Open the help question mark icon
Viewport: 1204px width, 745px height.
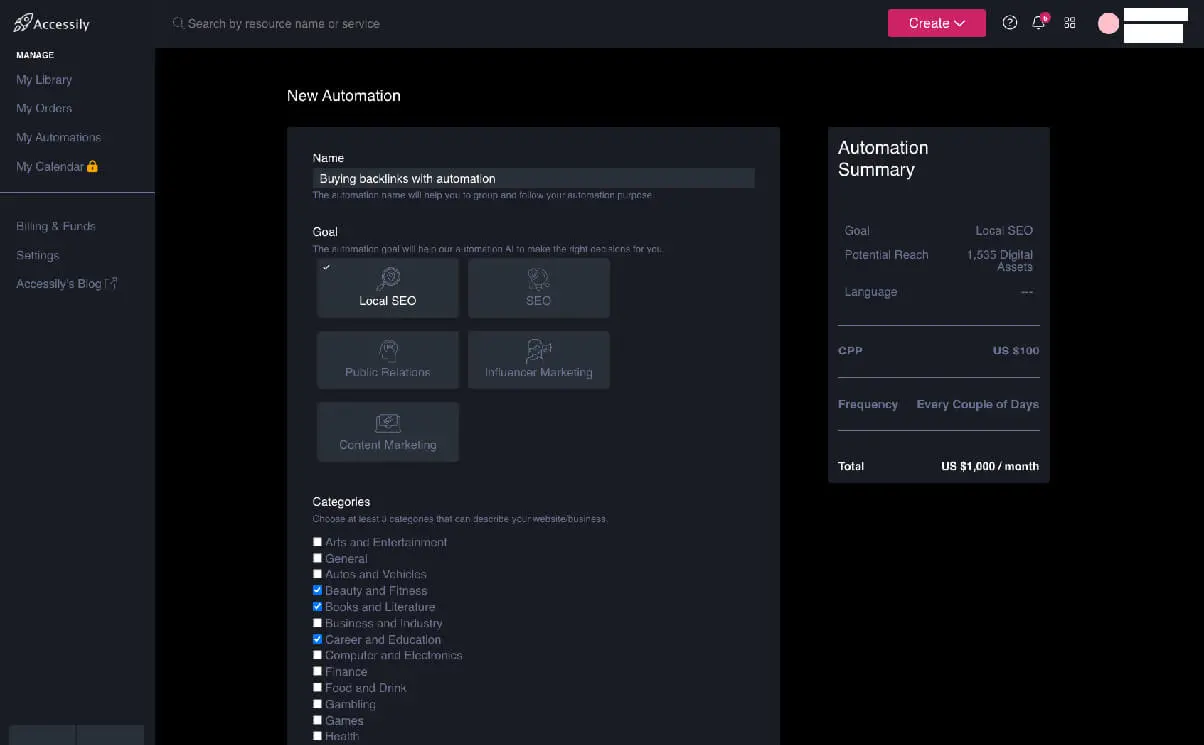pyautogui.click(x=1010, y=23)
